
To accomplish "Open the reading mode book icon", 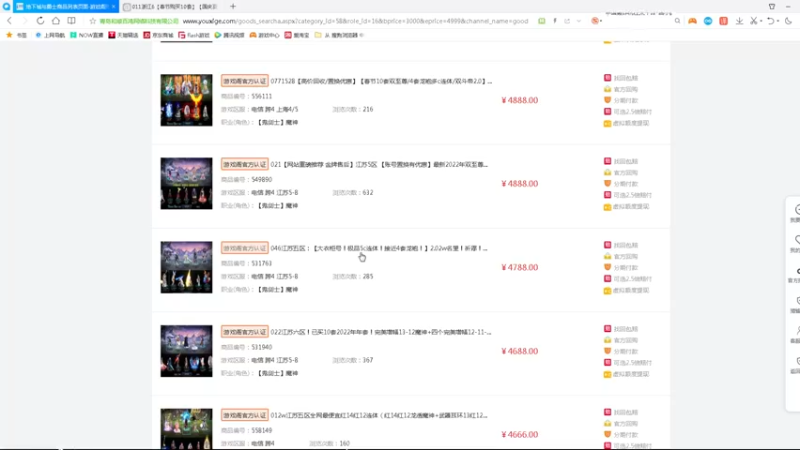I will 71,21.
